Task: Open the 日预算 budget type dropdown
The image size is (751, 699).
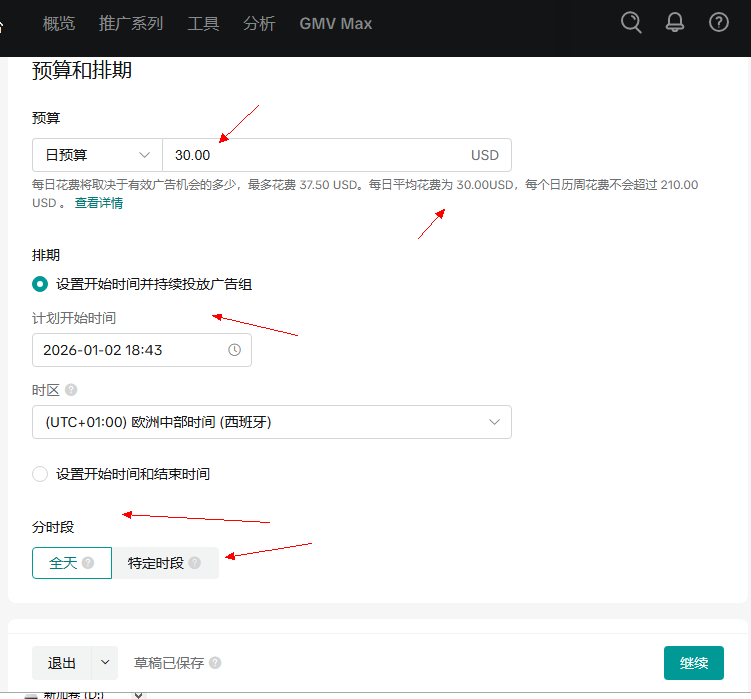Action: [97, 156]
